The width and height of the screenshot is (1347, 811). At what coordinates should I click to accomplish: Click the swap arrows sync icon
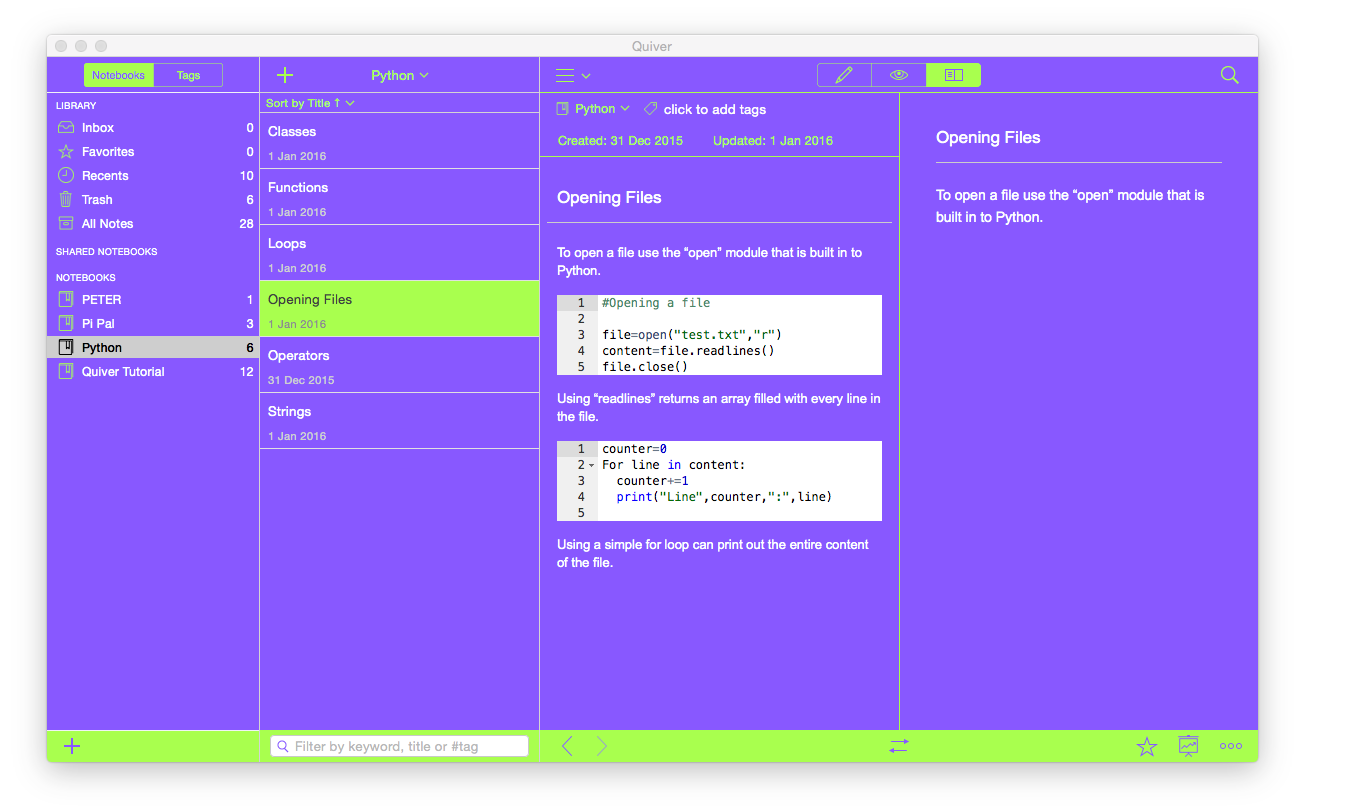tap(899, 746)
